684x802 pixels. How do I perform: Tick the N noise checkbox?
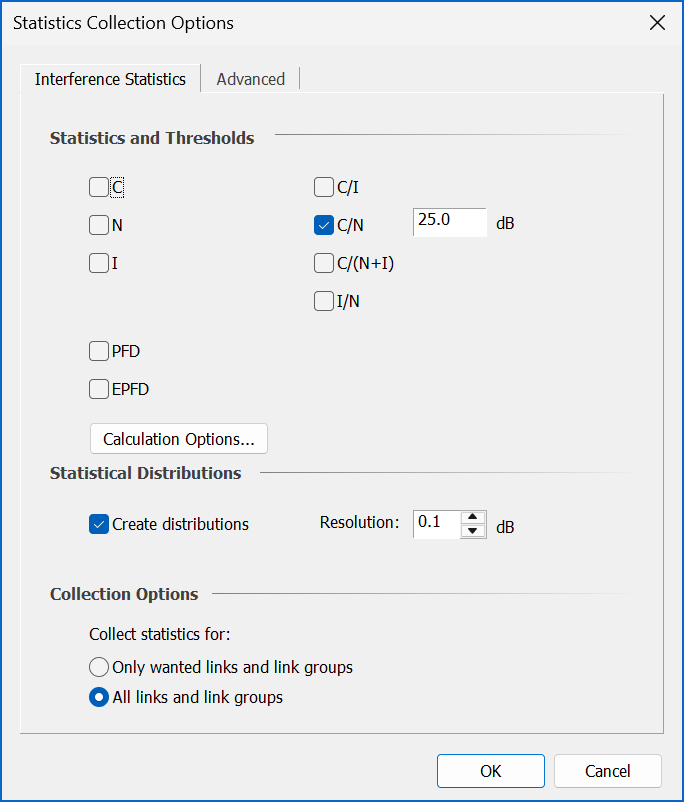[99, 225]
